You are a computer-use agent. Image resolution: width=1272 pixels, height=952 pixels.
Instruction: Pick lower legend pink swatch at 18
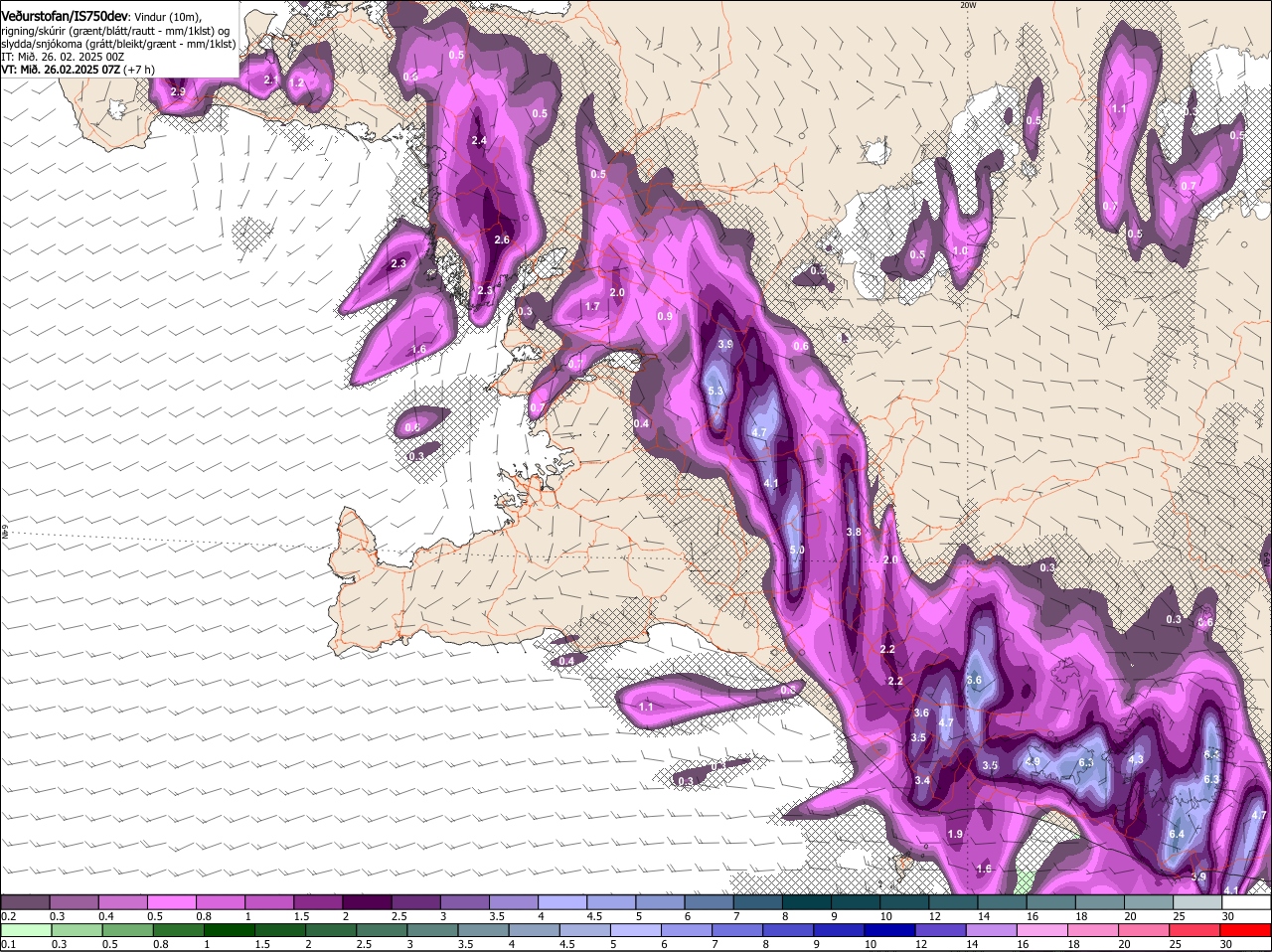(x=1092, y=930)
